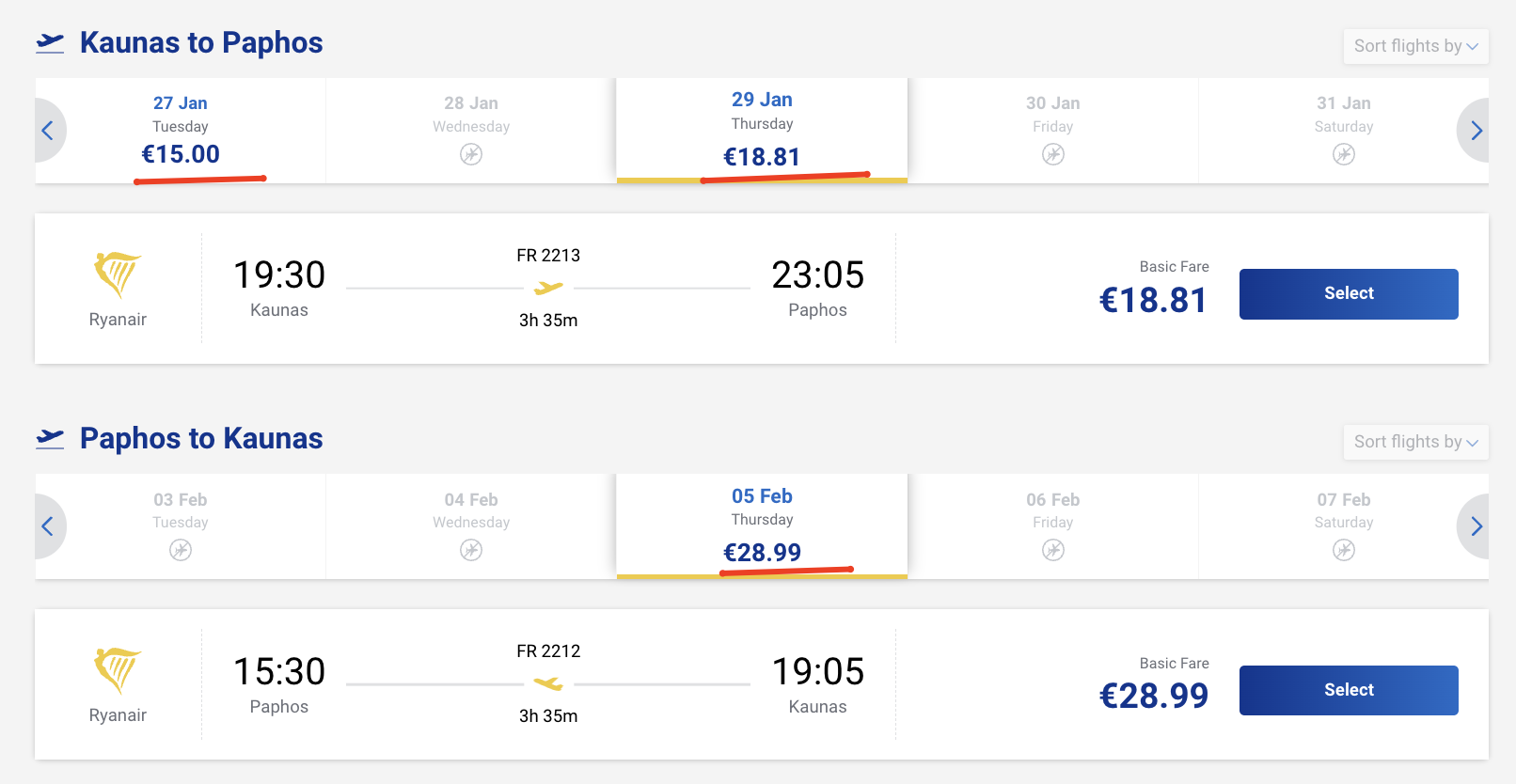
Task: Click the Ryanair harp logo for flight FR 2212
Action: pos(118,670)
